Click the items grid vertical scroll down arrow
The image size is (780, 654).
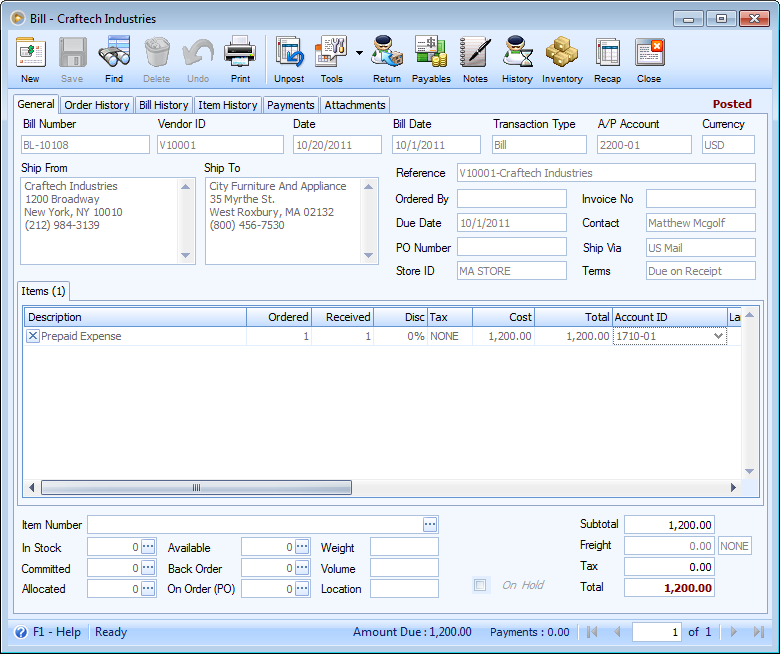click(750, 471)
